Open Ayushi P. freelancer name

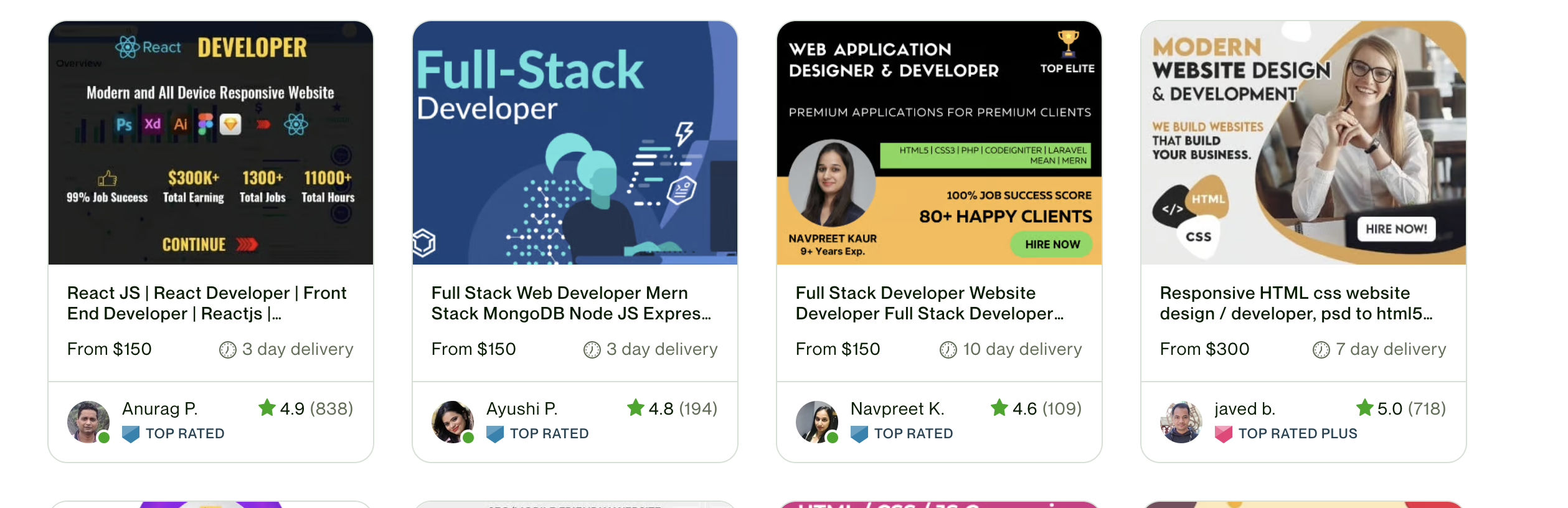(x=522, y=409)
